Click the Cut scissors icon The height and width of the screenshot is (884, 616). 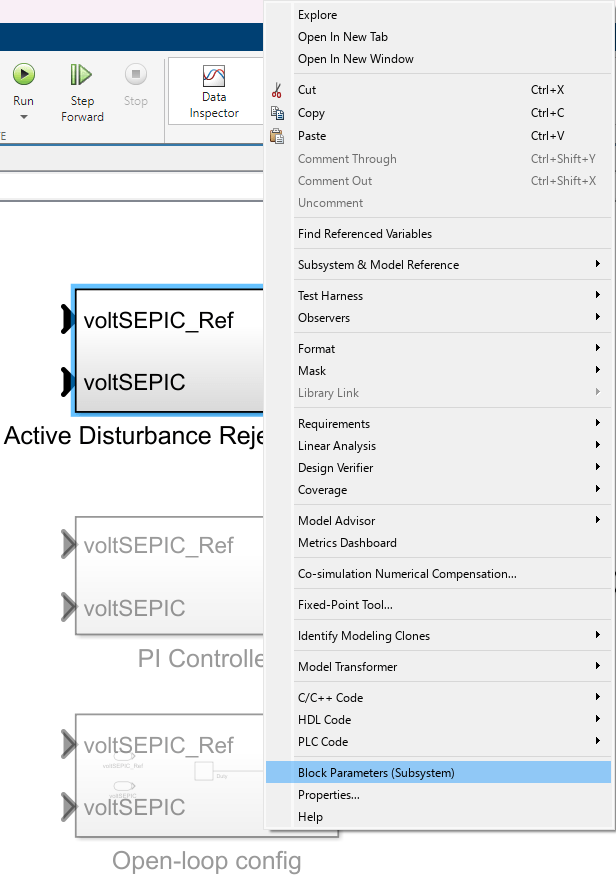(277, 90)
